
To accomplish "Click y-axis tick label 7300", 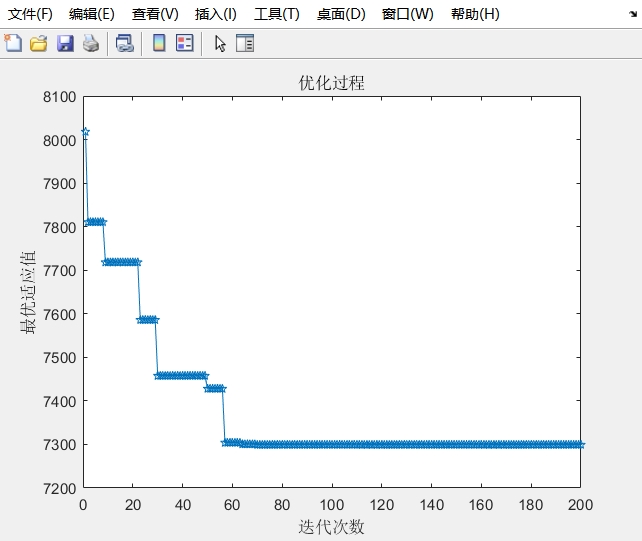I will click(60, 444).
